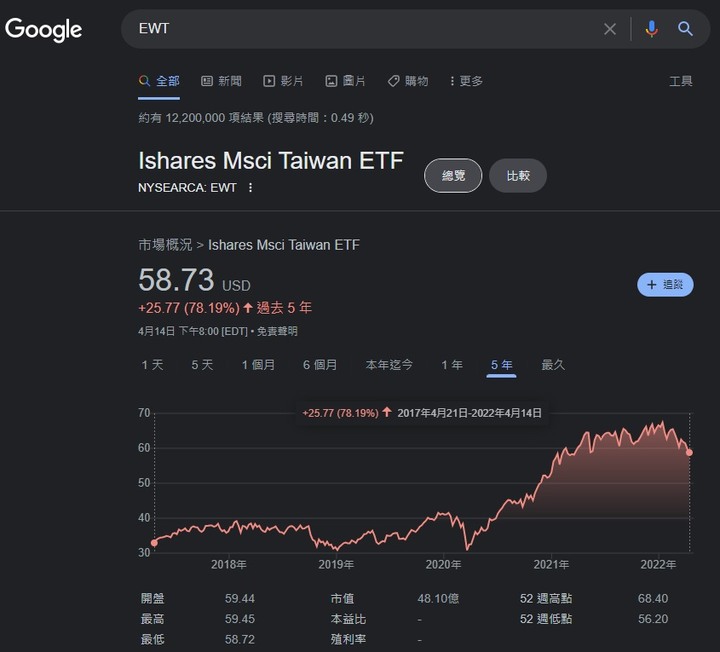The image size is (720, 652).
Task: Select the 5 天 chart range
Action: point(202,365)
